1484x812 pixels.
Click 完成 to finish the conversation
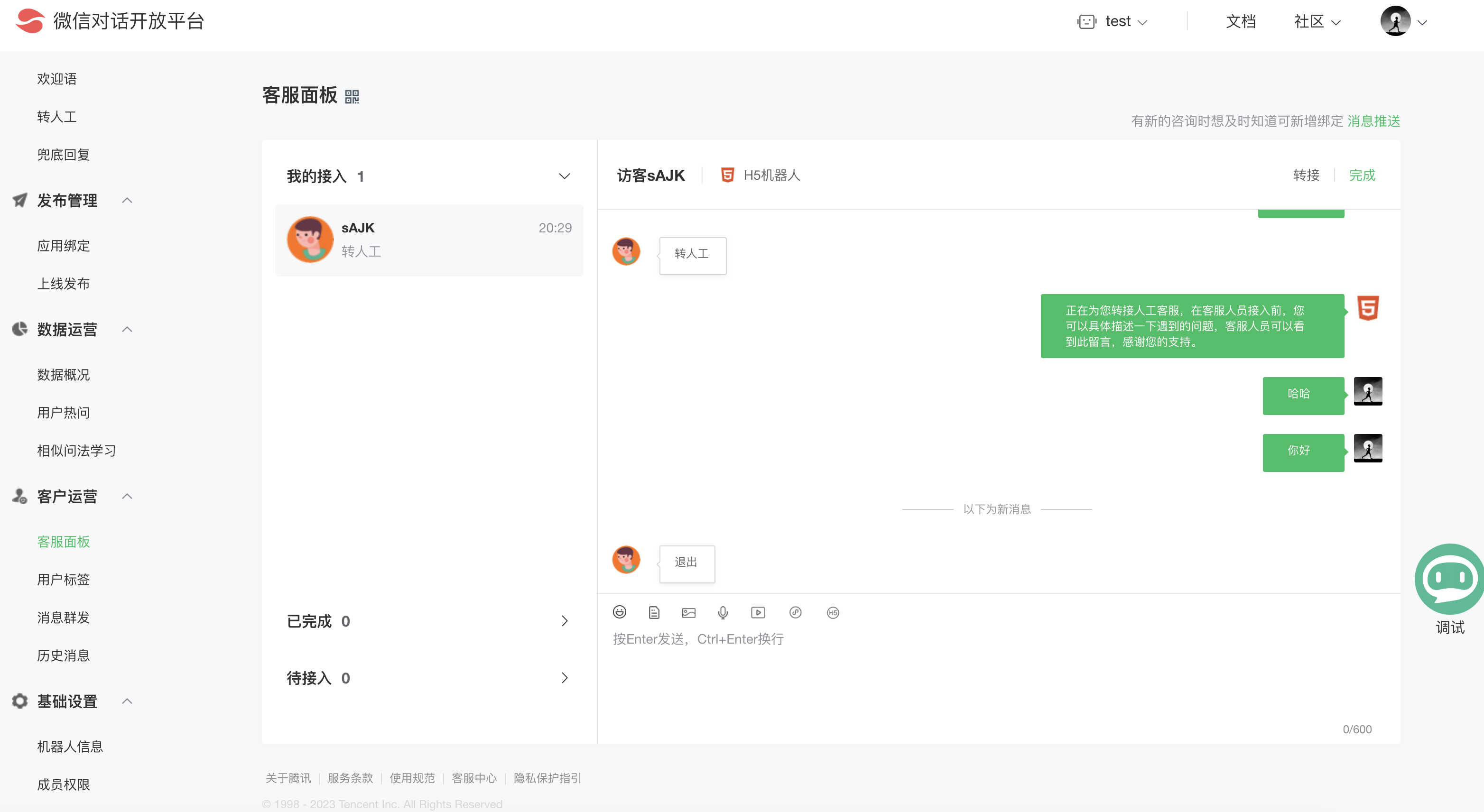[x=1362, y=175]
